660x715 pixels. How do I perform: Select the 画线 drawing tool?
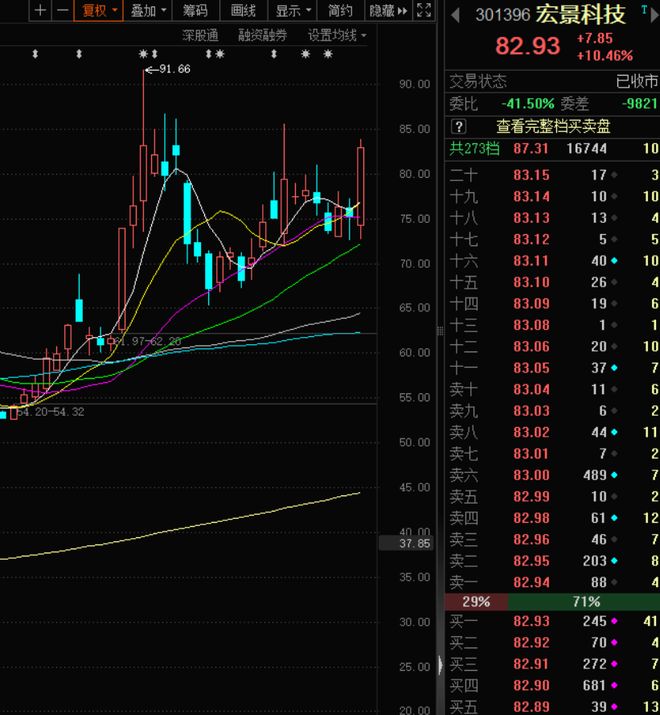(x=243, y=11)
